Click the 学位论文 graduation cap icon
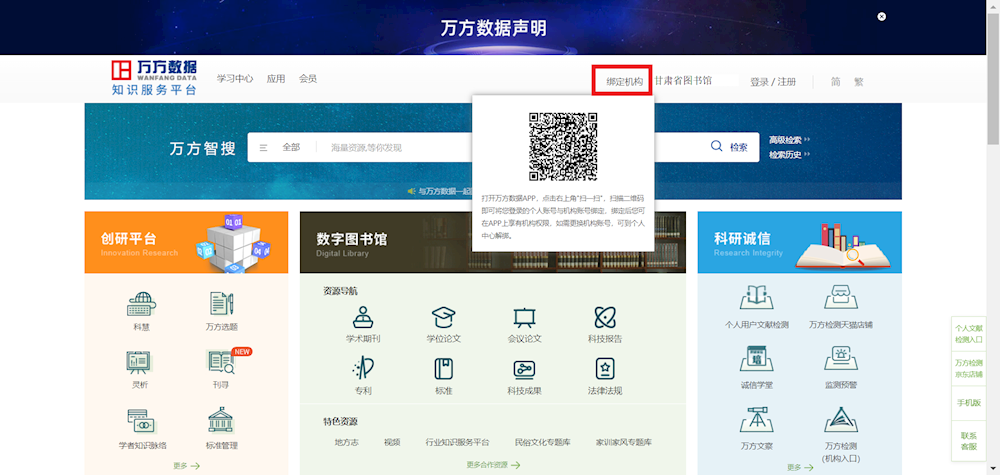The image size is (1000, 475). (x=443, y=317)
